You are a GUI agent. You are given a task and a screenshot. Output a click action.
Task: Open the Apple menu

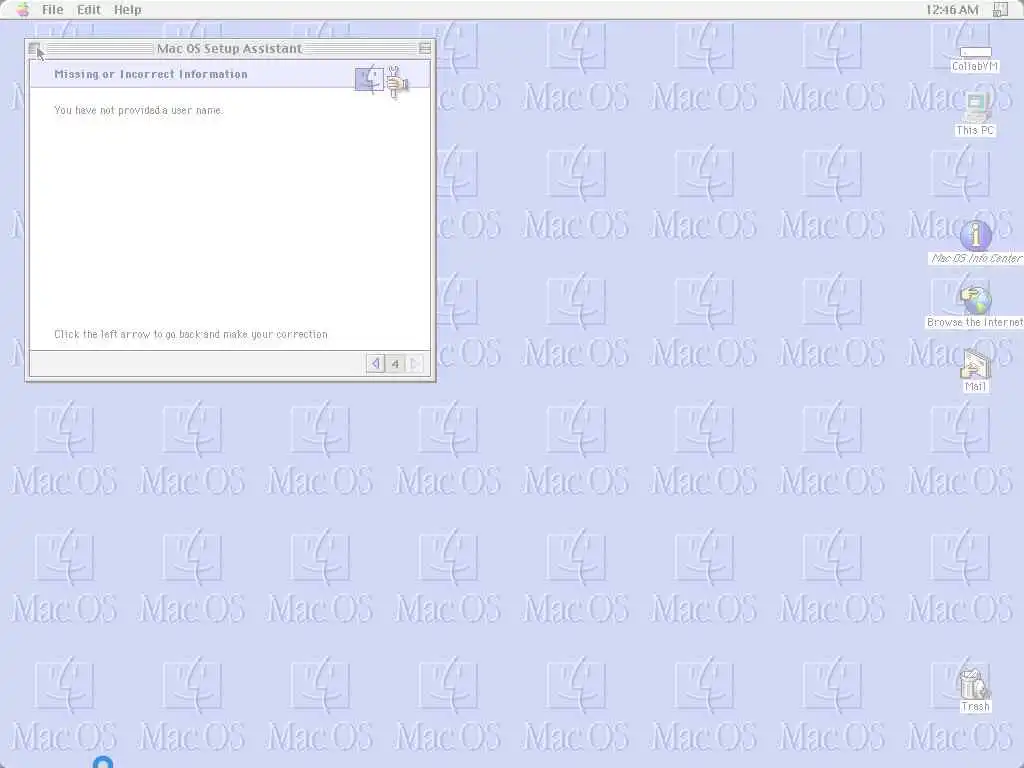23,10
